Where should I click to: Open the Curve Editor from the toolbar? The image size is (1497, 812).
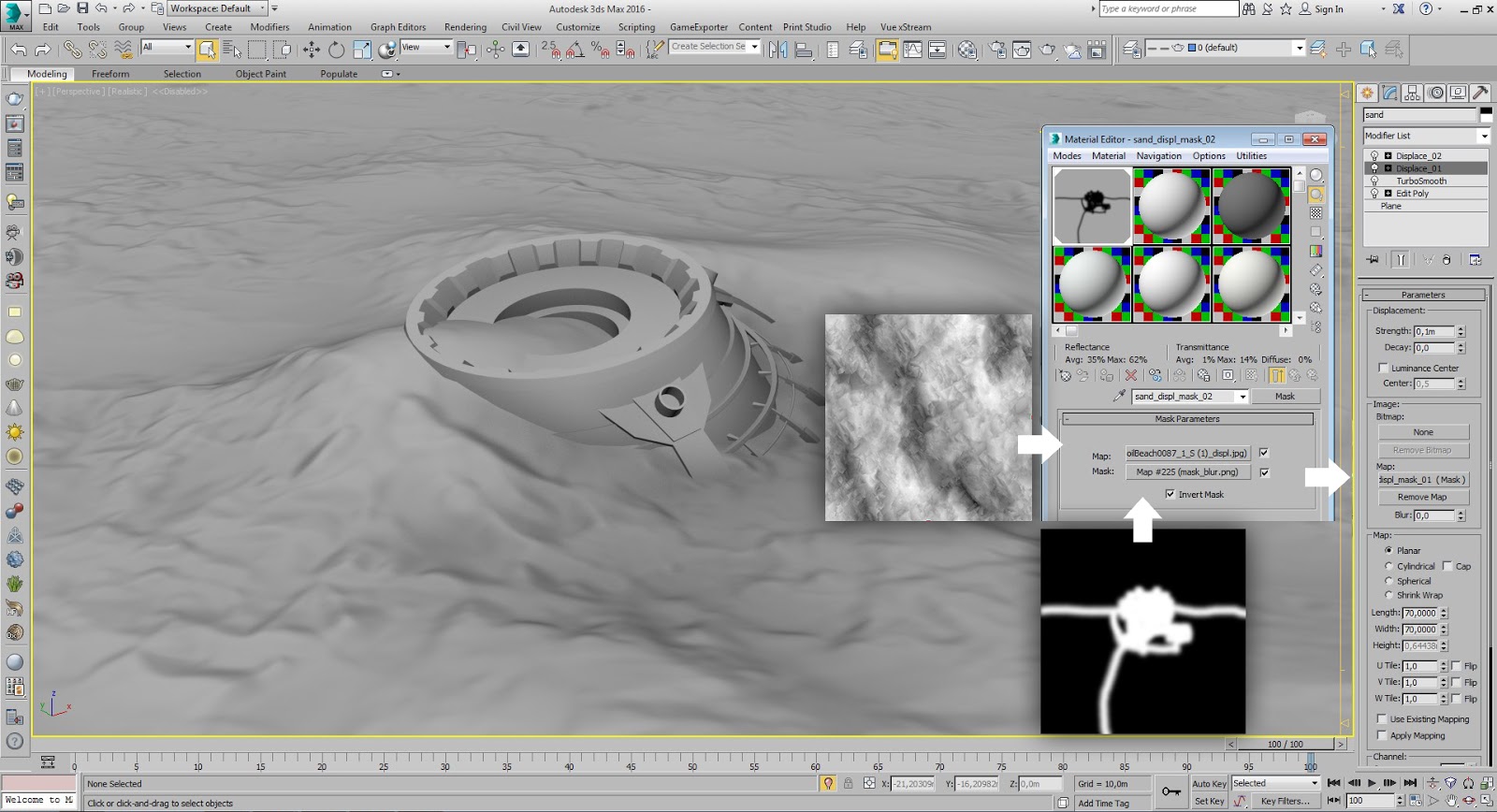[912, 50]
